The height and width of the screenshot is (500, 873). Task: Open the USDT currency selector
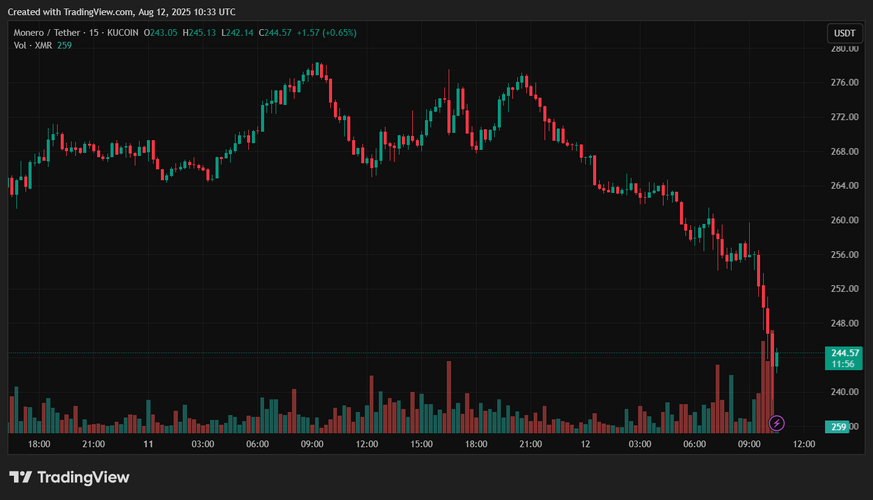(x=842, y=33)
